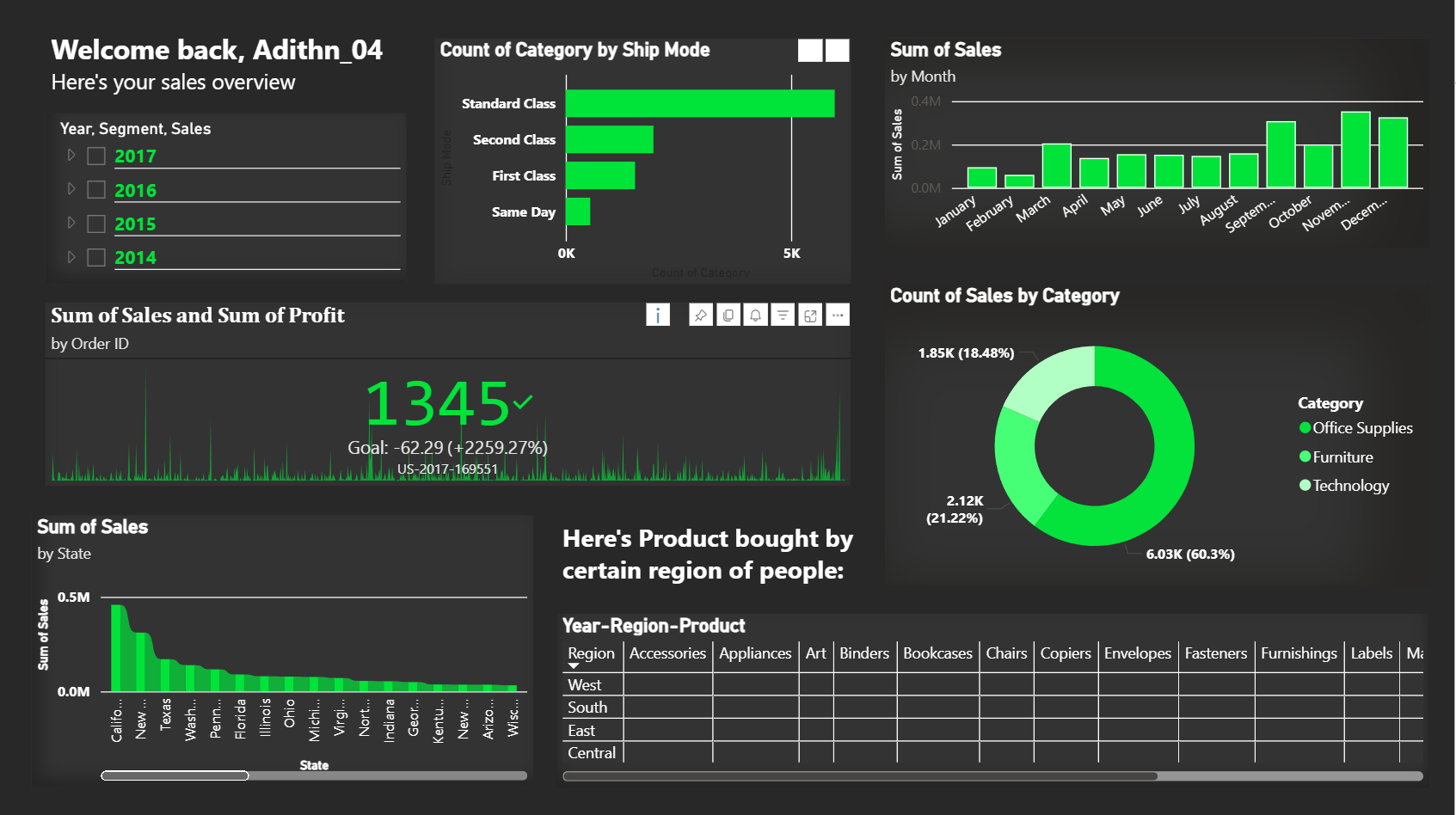Open the filter icon on the KPI visual
Viewport: 1456px width, 815px height.
pyautogui.click(x=783, y=316)
